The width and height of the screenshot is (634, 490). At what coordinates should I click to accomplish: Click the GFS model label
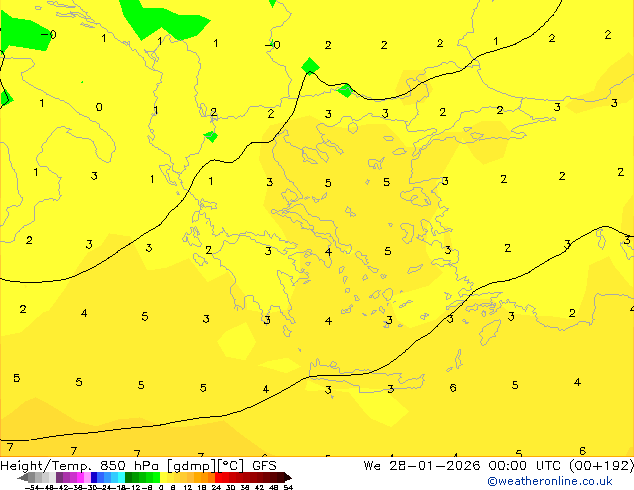click(x=264, y=466)
